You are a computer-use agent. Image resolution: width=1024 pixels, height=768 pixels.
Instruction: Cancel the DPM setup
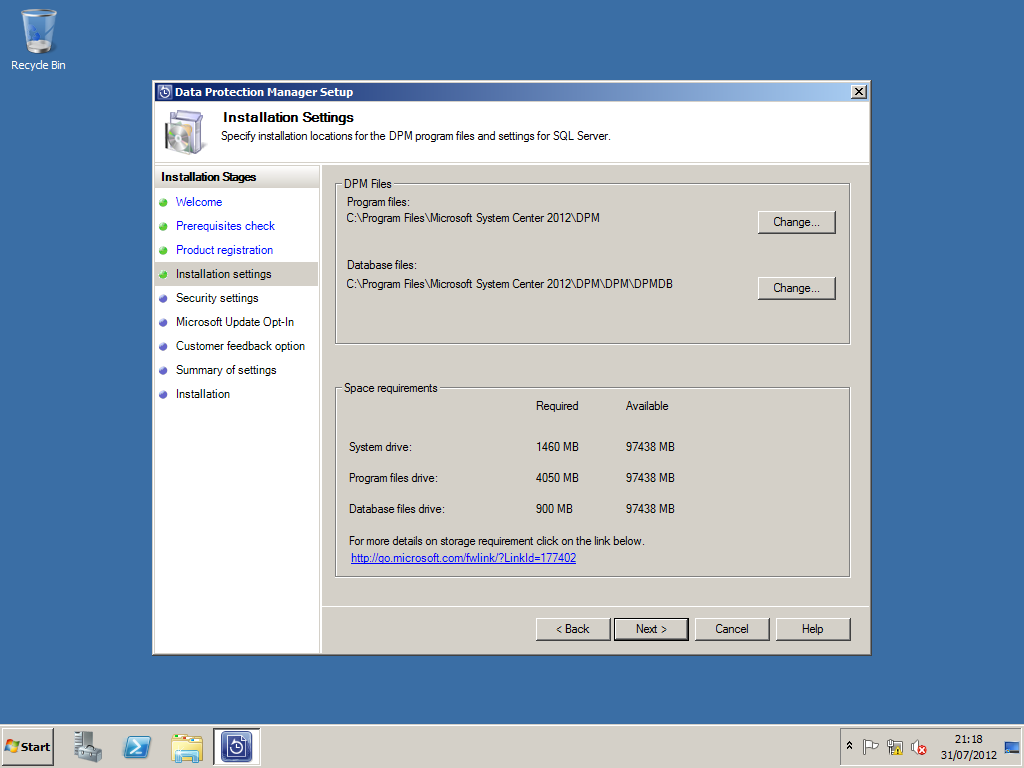point(732,629)
